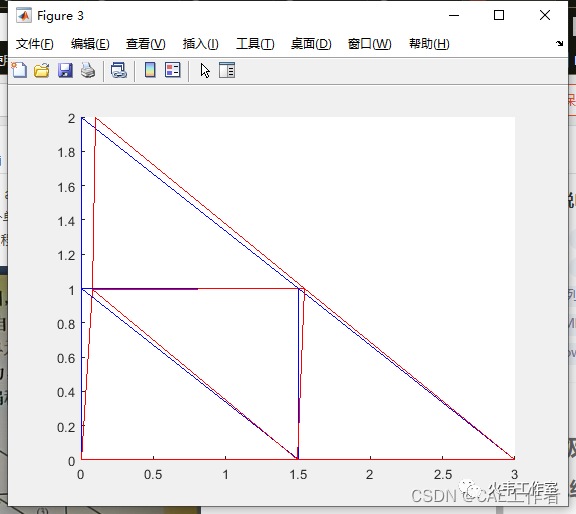Minimize the Figure 3 window
The image size is (576, 514).
tap(454, 15)
